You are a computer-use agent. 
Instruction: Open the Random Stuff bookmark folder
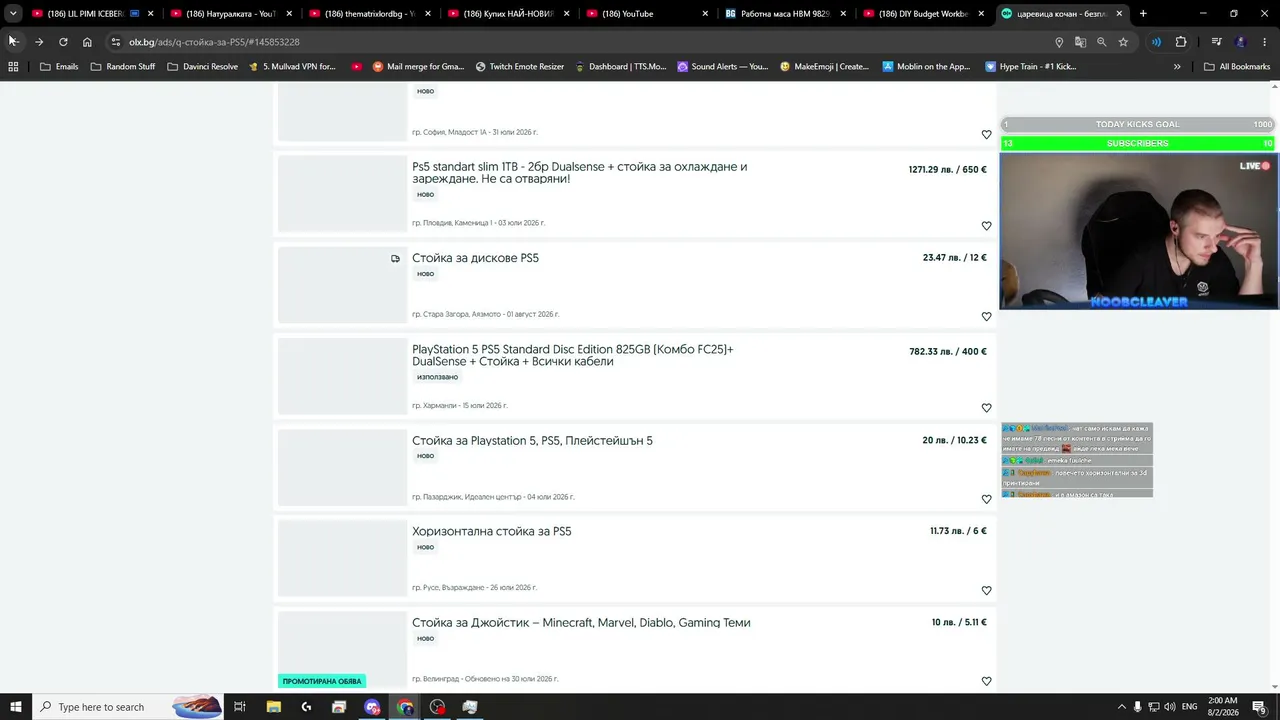(123, 67)
